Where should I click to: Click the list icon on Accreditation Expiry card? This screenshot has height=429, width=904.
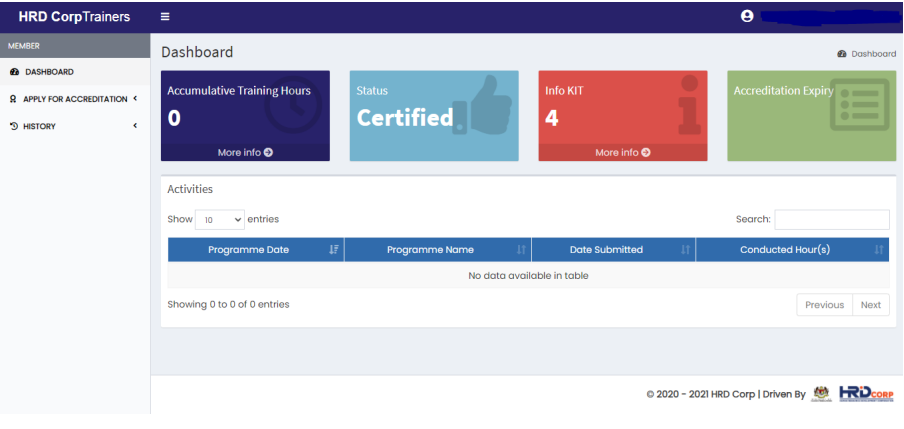[860, 104]
